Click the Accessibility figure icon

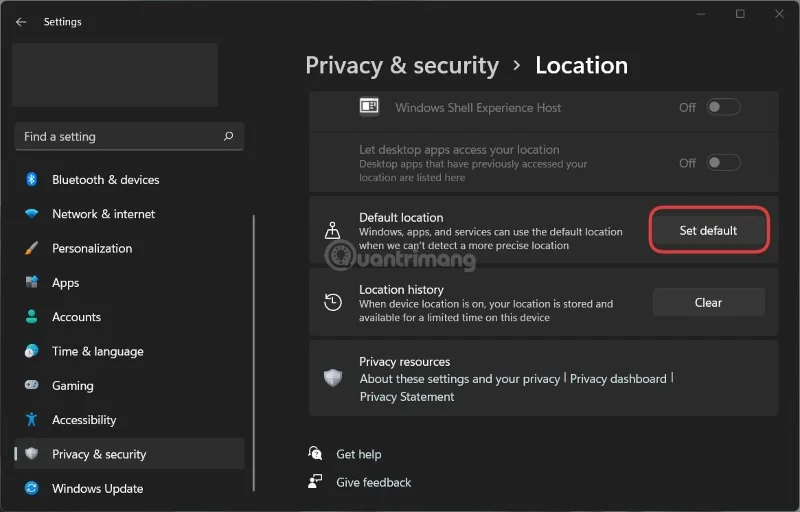[32, 419]
